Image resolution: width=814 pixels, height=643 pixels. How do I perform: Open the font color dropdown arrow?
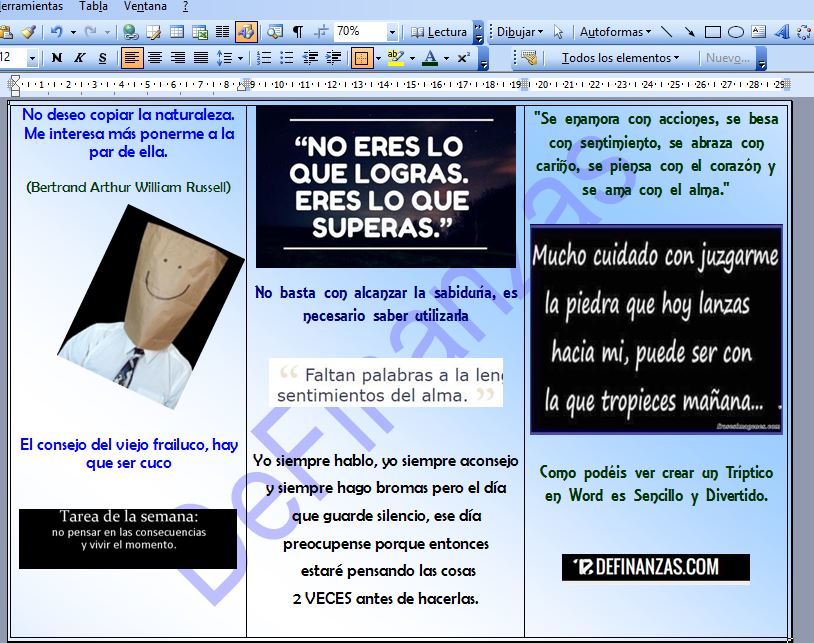pos(446,58)
